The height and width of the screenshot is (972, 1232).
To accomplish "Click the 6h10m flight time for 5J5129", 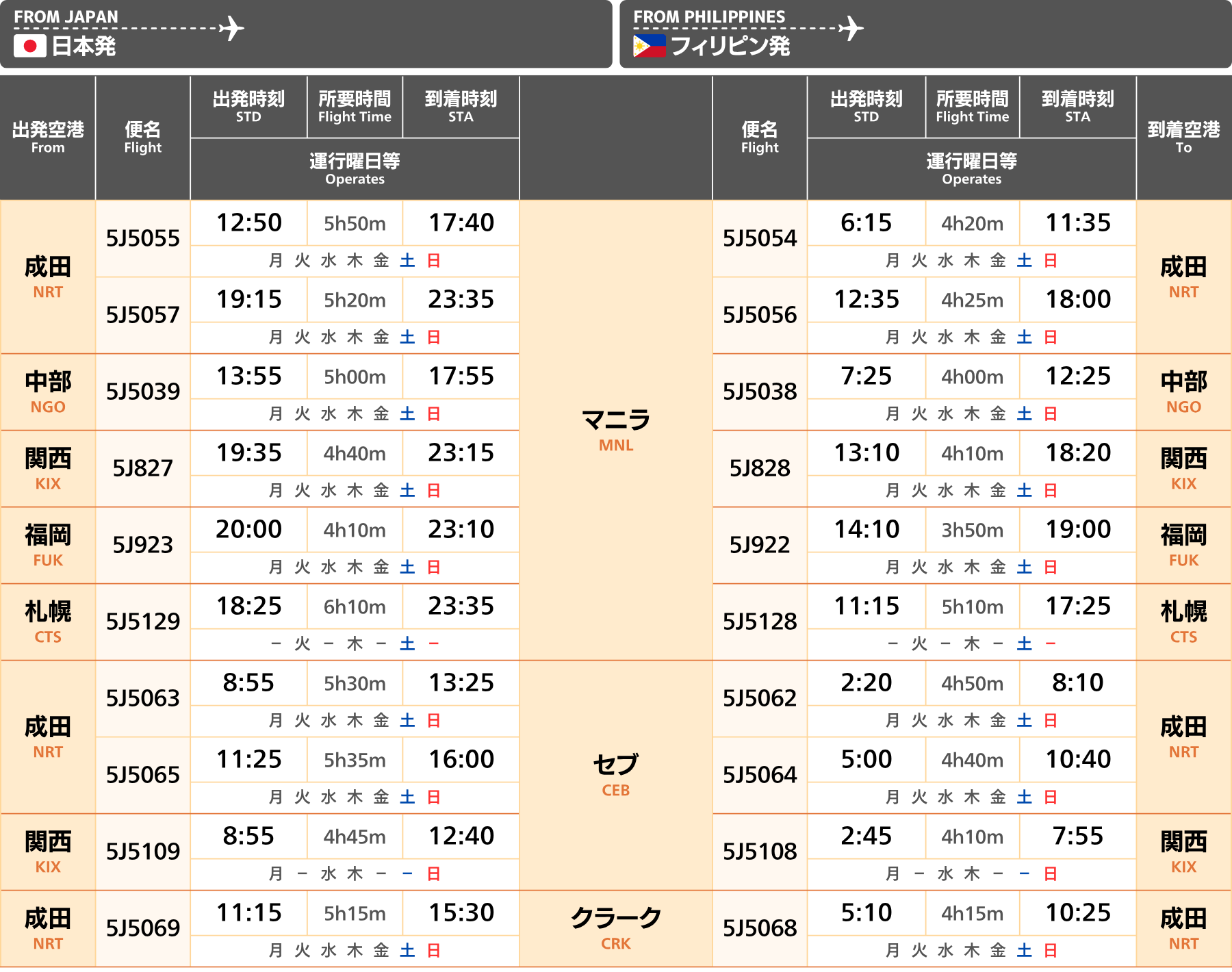I will [x=355, y=606].
